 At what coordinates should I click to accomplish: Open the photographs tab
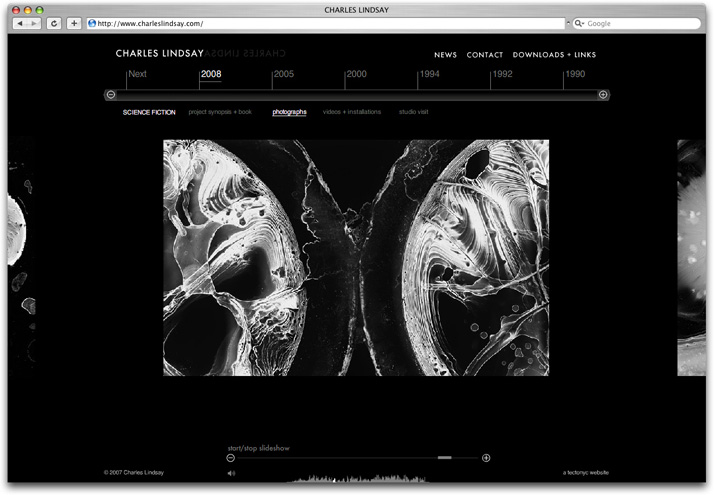pos(289,112)
